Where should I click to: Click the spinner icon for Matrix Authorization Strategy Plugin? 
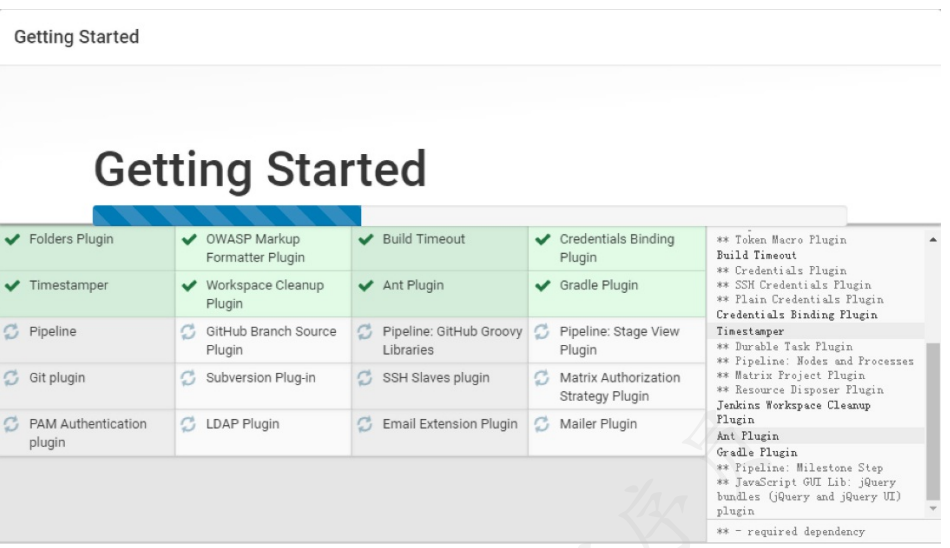coord(542,378)
